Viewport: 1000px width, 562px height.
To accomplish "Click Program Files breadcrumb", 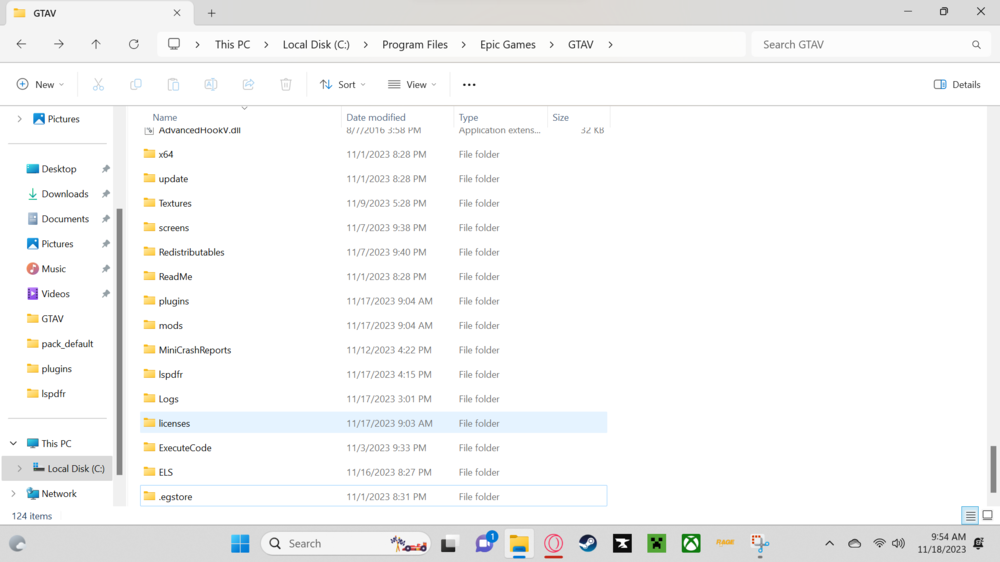I will [415, 45].
